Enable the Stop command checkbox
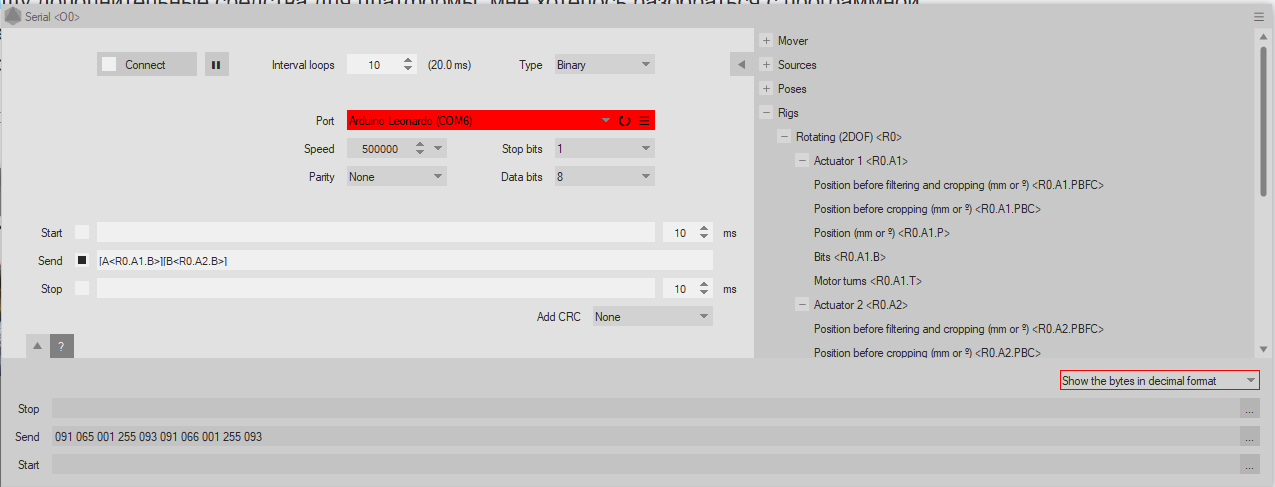This screenshot has width=1275, height=487. point(82,289)
